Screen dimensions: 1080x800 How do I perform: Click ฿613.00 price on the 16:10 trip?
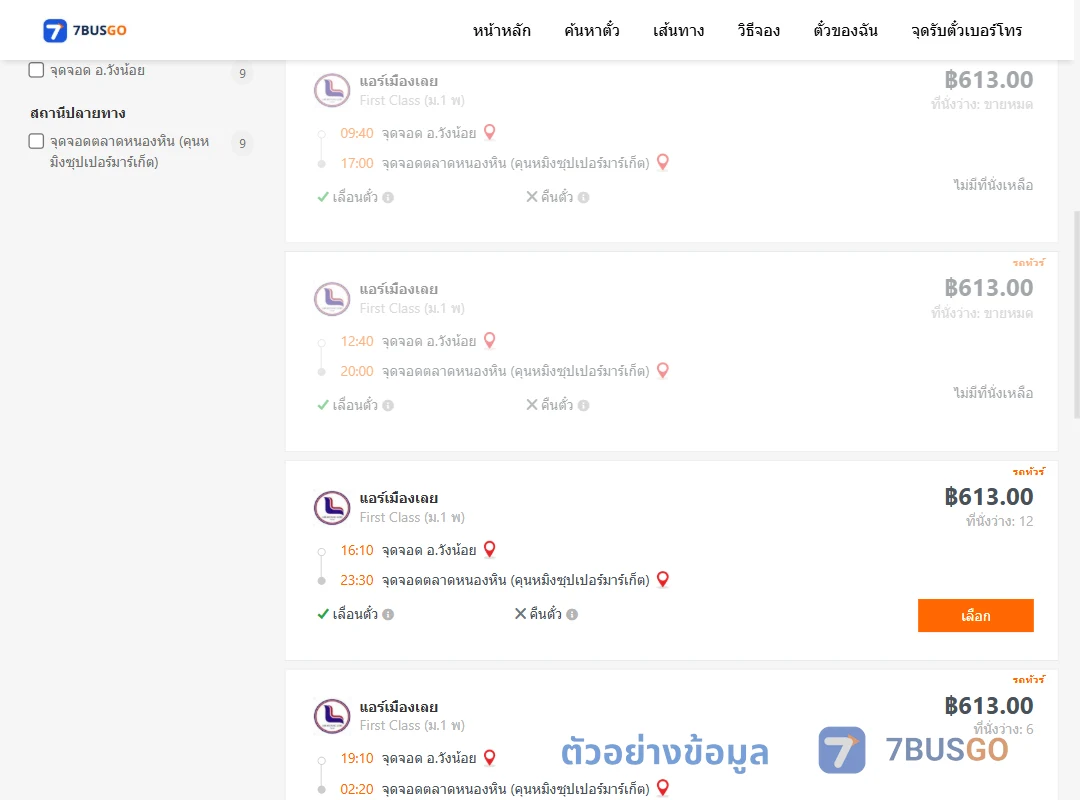(988, 497)
